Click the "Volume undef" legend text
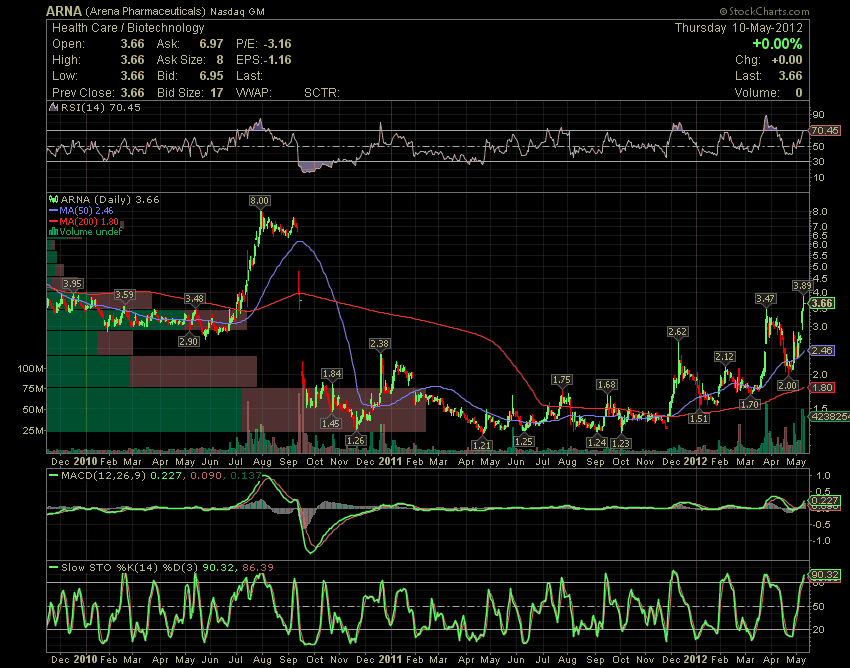 coord(91,232)
